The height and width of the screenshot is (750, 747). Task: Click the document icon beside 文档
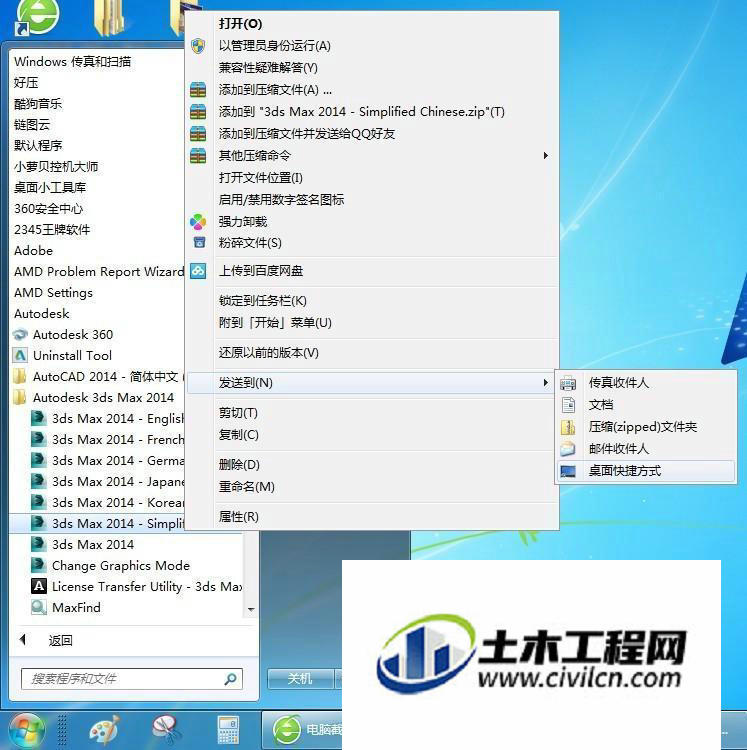pyautogui.click(x=568, y=405)
